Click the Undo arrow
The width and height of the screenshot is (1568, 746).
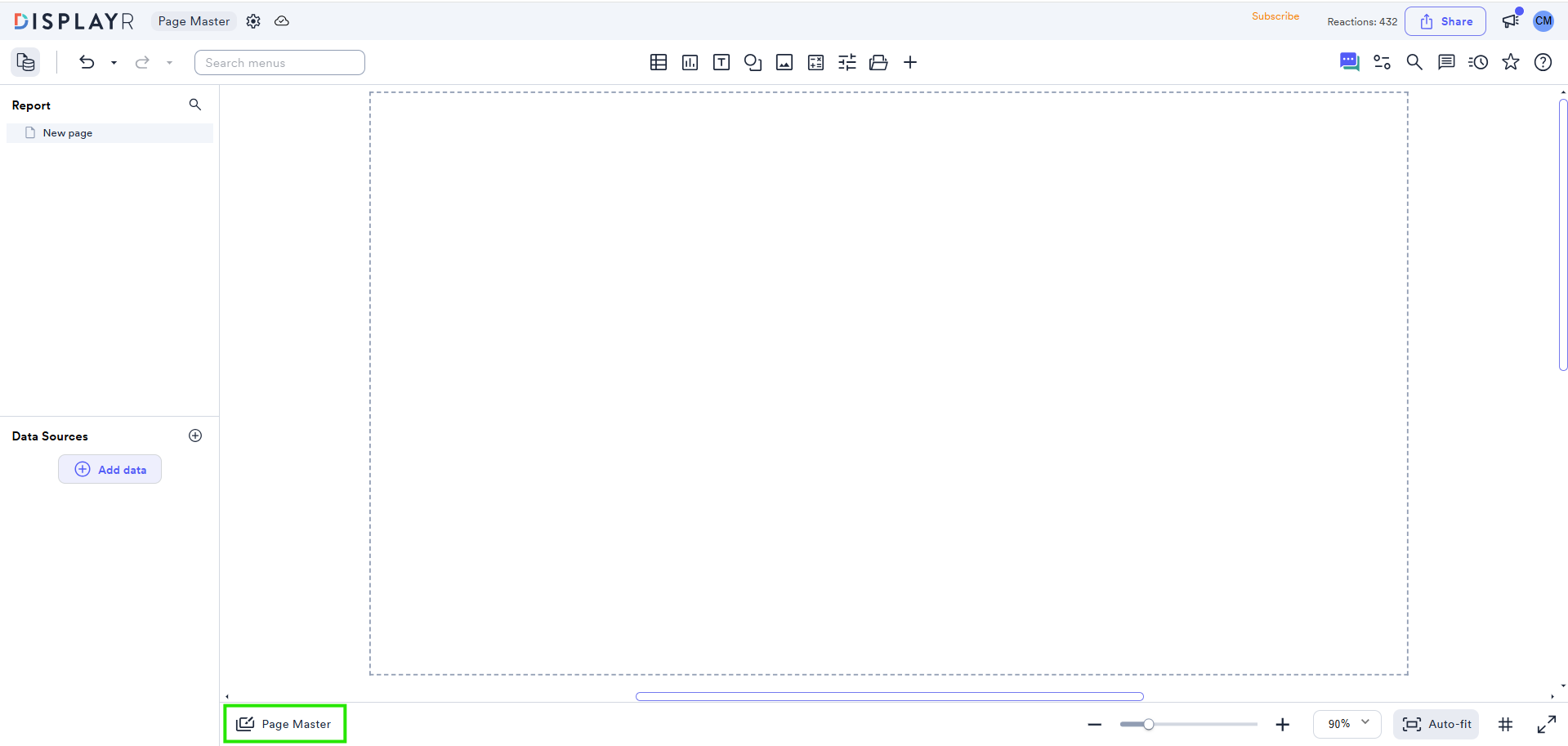[87, 62]
